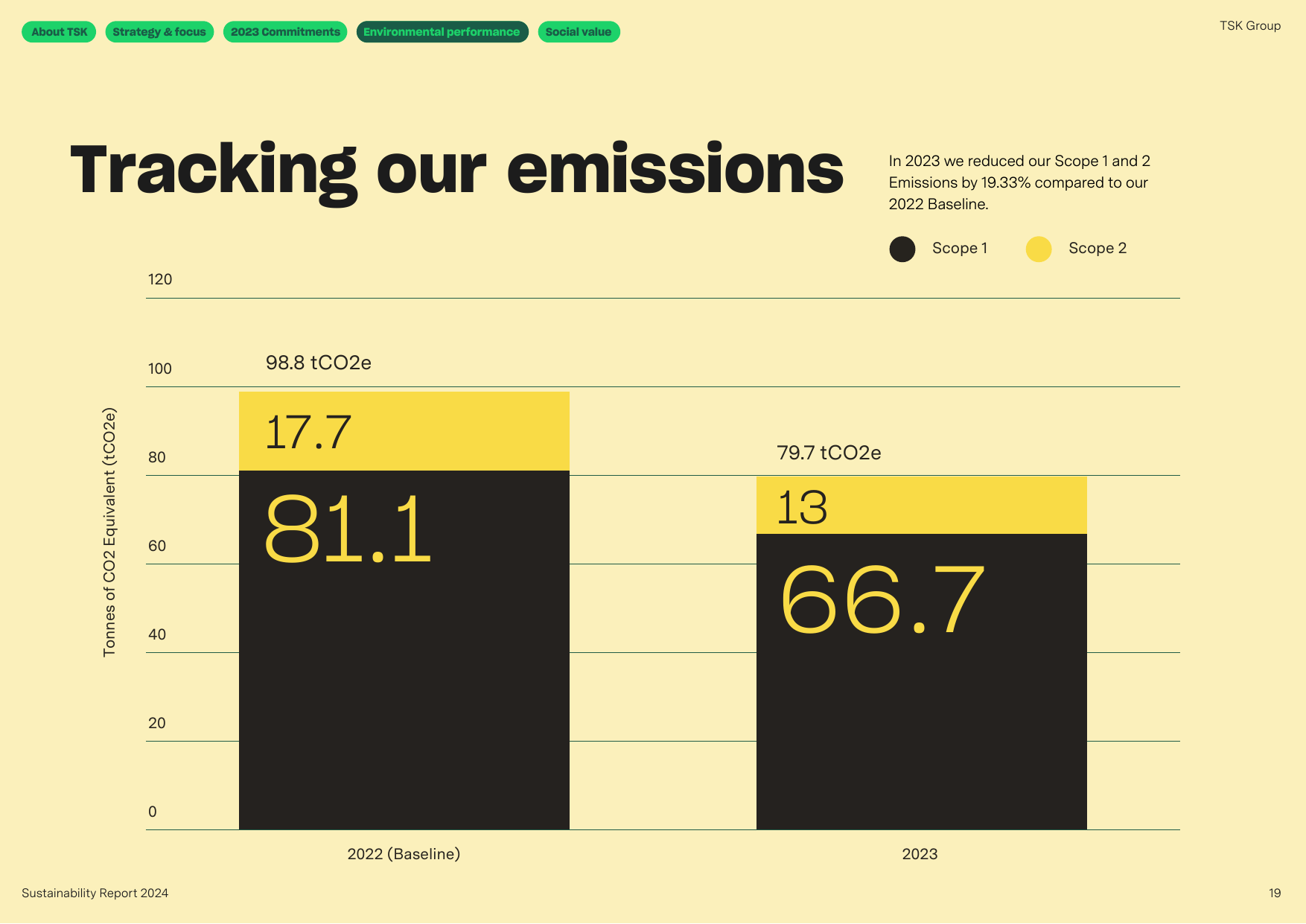Click the Scope 2 legend label
The height and width of the screenshot is (924, 1306).
1098,248
